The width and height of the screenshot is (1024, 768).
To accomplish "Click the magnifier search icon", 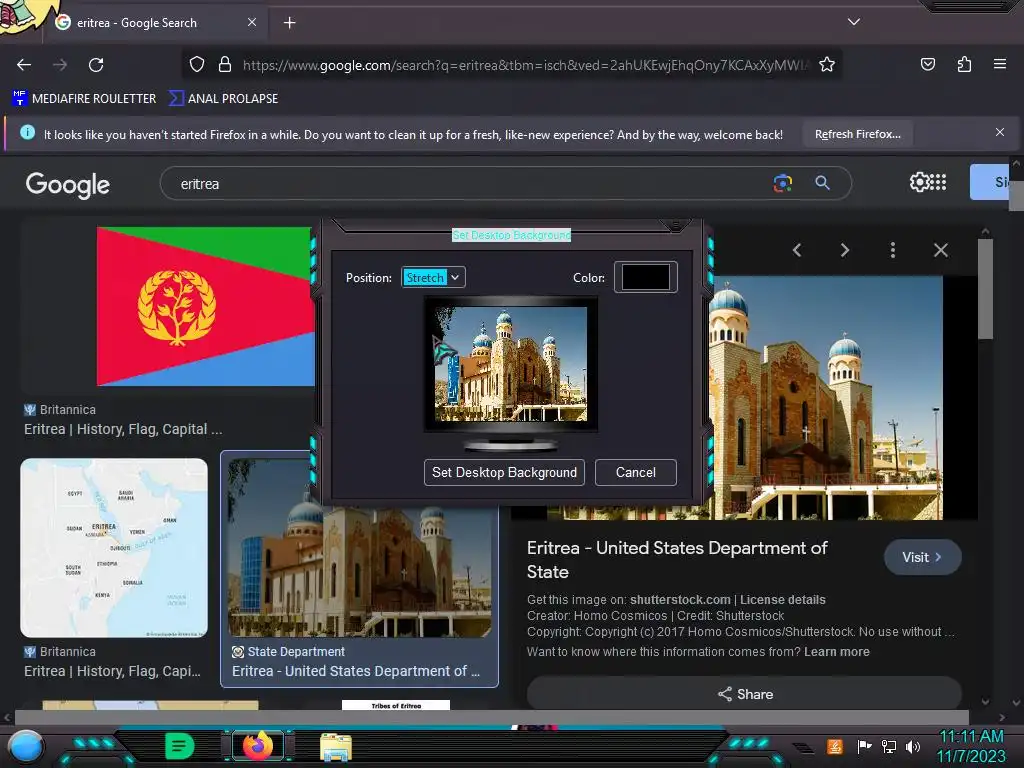I will [x=823, y=183].
